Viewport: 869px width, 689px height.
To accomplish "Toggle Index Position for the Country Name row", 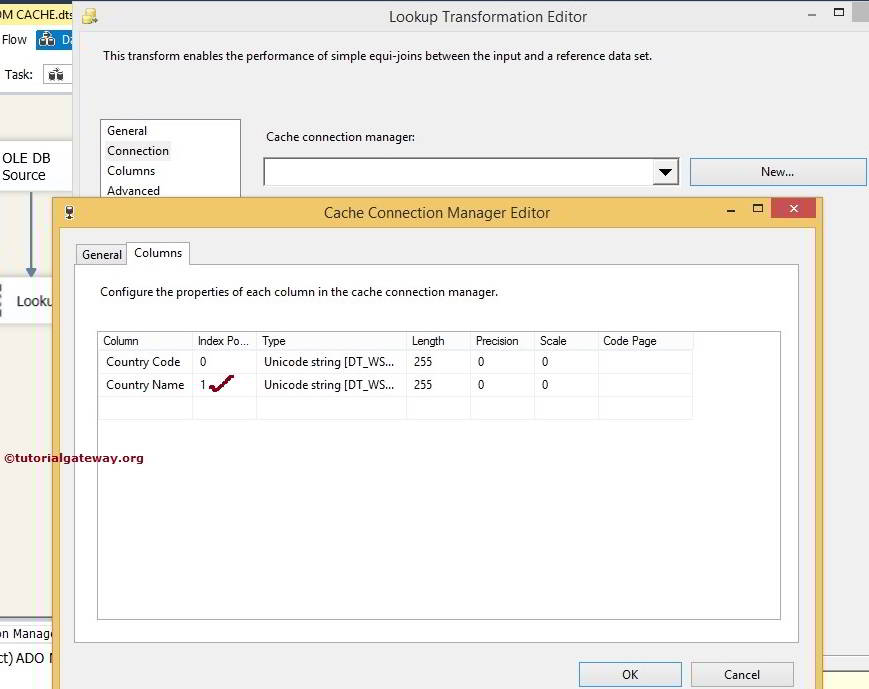I will [x=222, y=384].
